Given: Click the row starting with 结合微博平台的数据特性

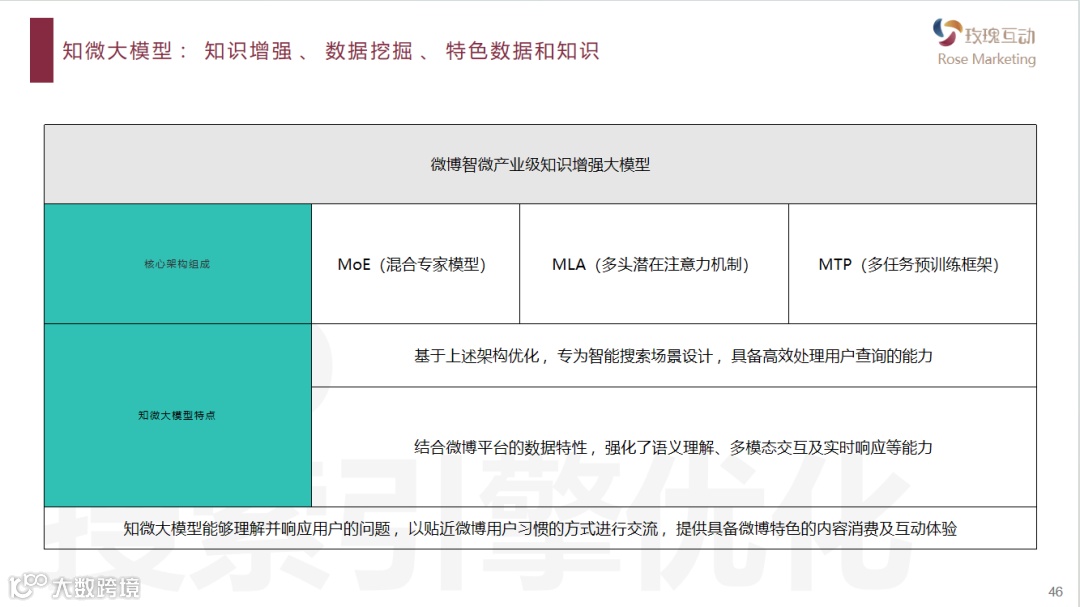Looking at the screenshot, I should (x=674, y=447).
